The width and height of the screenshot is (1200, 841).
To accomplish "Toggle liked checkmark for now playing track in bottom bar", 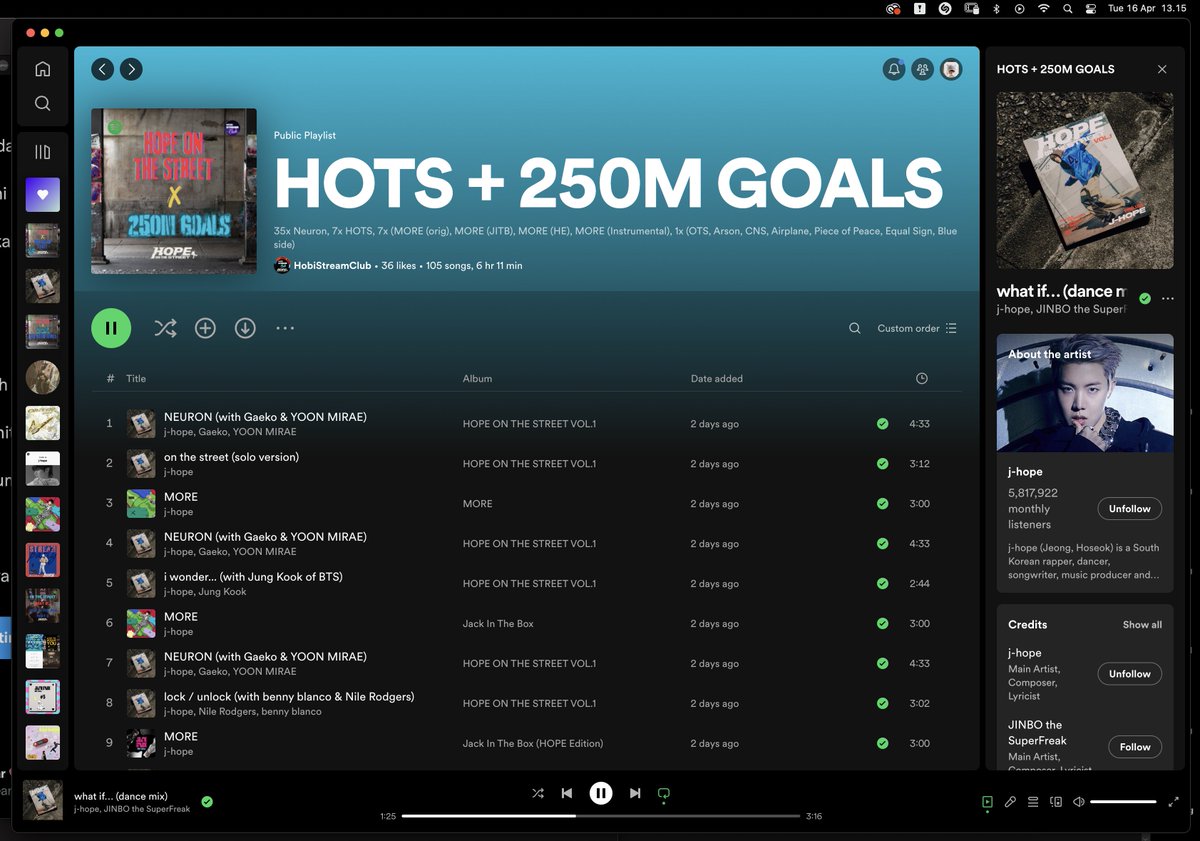I will pos(207,801).
